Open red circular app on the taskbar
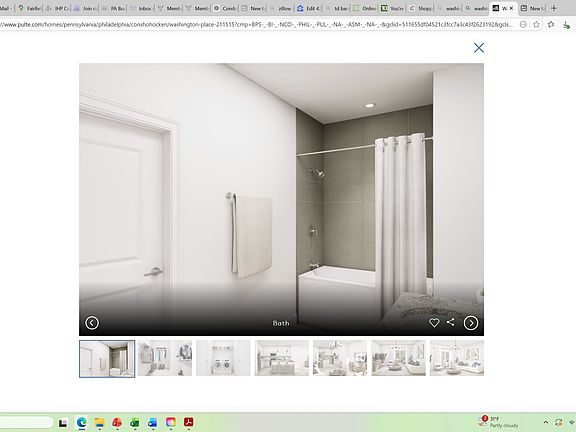Image resolution: width=576 pixels, height=432 pixels. tap(117, 423)
